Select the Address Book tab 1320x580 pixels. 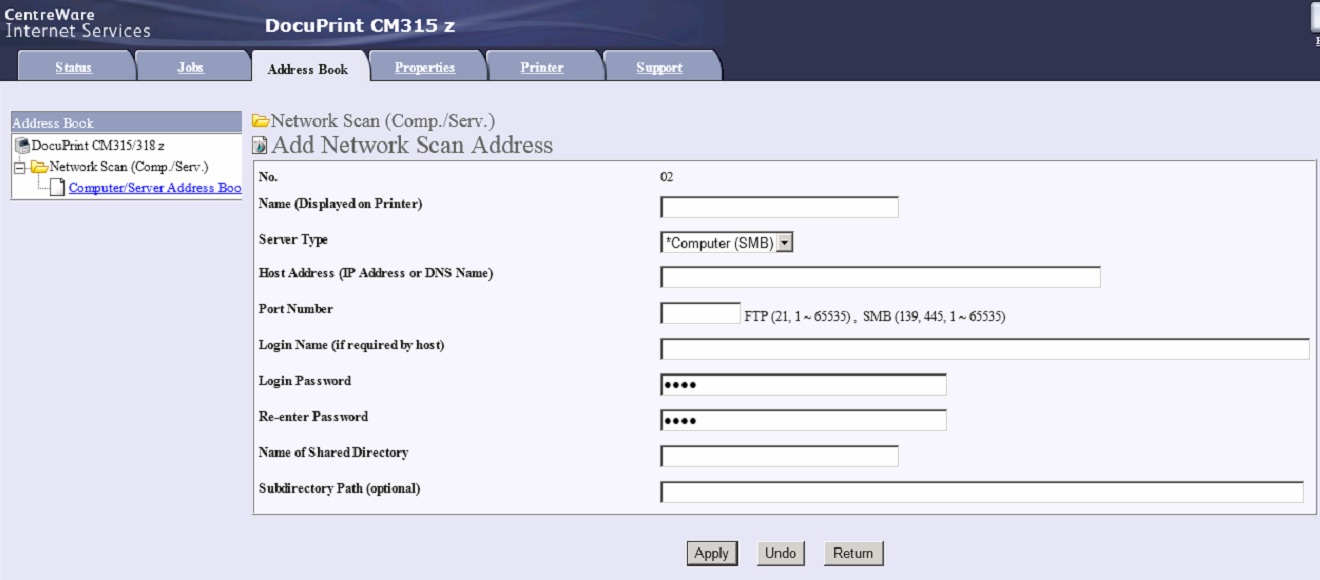pyautogui.click(x=308, y=68)
